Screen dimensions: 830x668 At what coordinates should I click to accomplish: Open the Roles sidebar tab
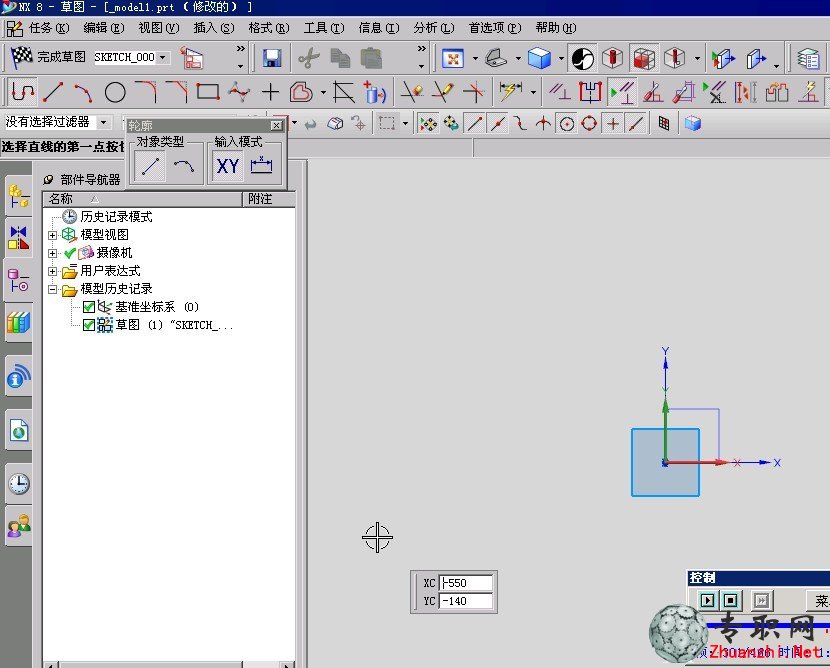coord(19,526)
